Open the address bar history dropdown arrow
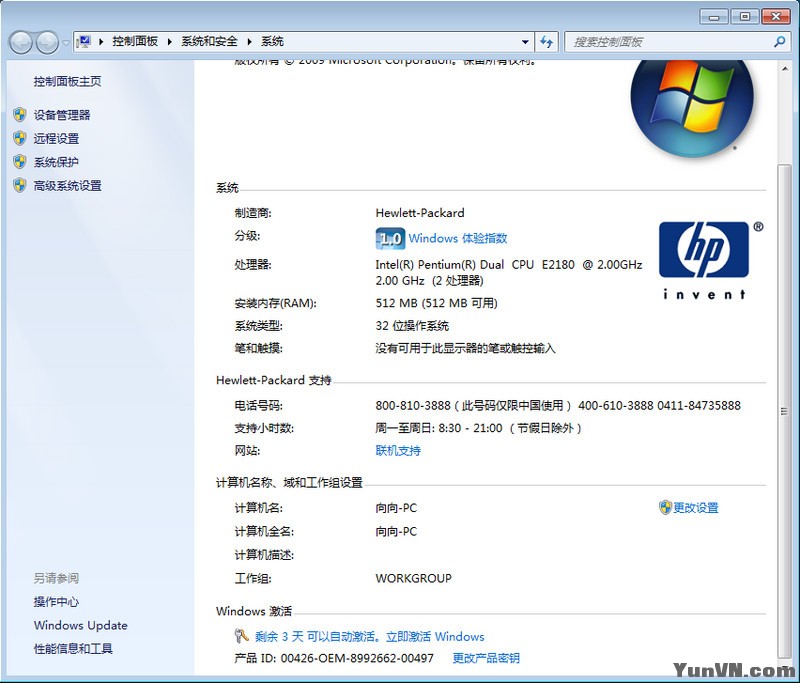 tap(525, 42)
